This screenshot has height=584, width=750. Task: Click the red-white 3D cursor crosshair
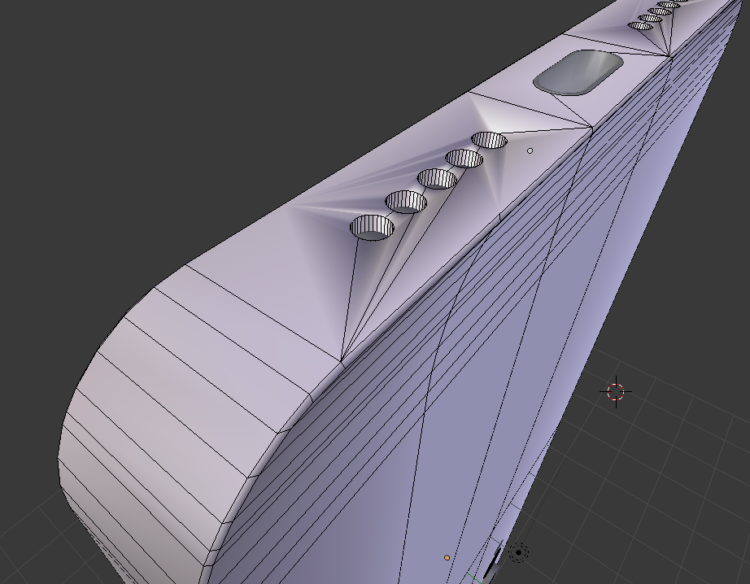616,392
